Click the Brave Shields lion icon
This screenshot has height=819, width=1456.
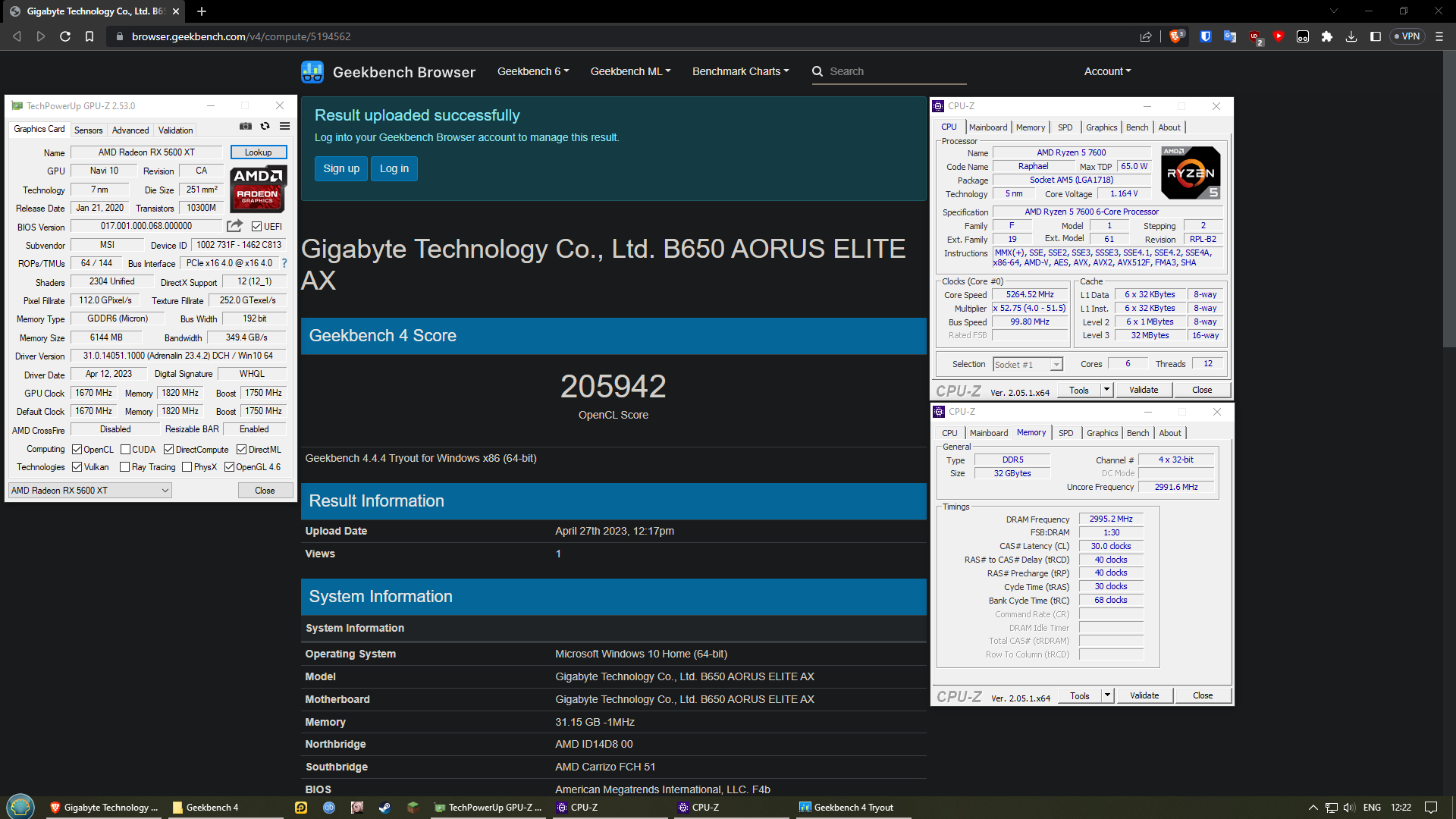pos(1176,36)
